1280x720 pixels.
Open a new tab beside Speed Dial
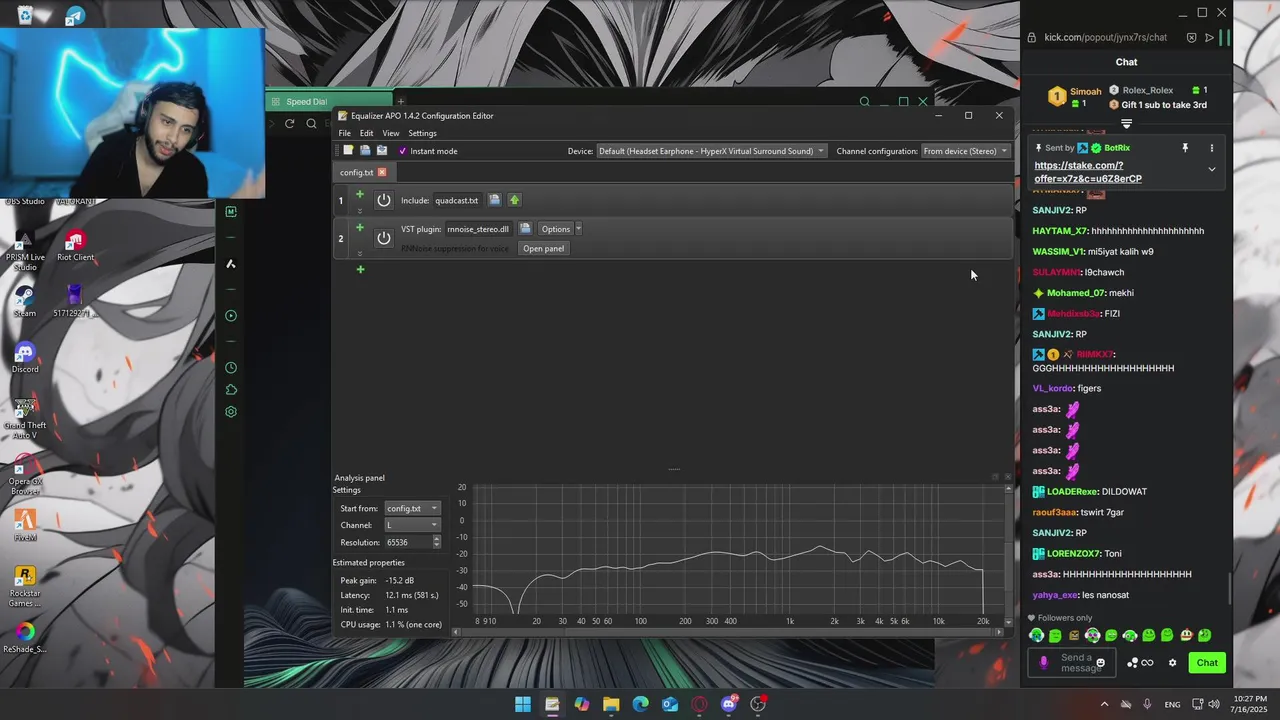click(x=400, y=101)
